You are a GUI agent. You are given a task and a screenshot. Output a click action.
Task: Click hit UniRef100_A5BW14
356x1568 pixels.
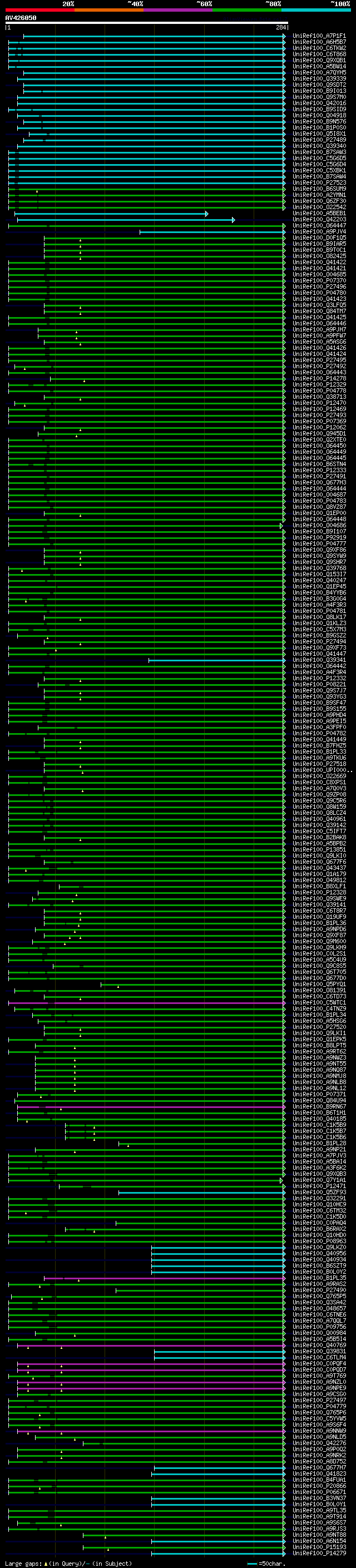click(319, 66)
